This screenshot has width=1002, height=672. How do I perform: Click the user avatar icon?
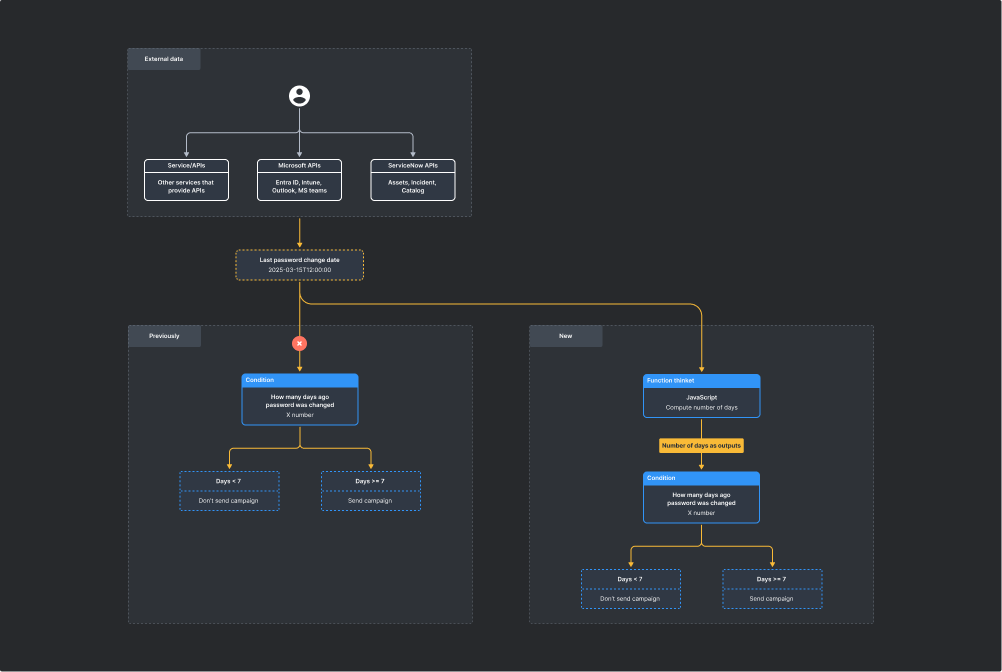point(299,96)
